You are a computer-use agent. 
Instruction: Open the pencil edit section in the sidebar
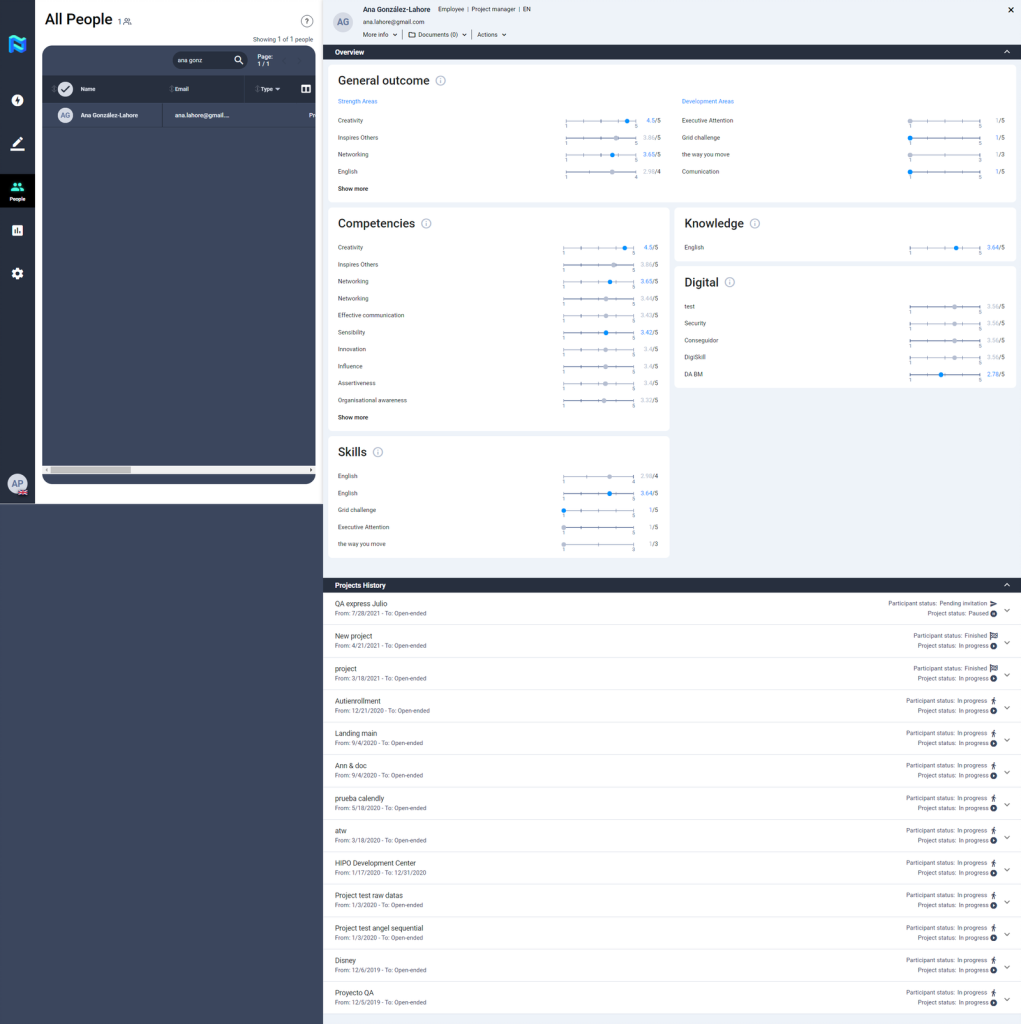click(x=17, y=144)
